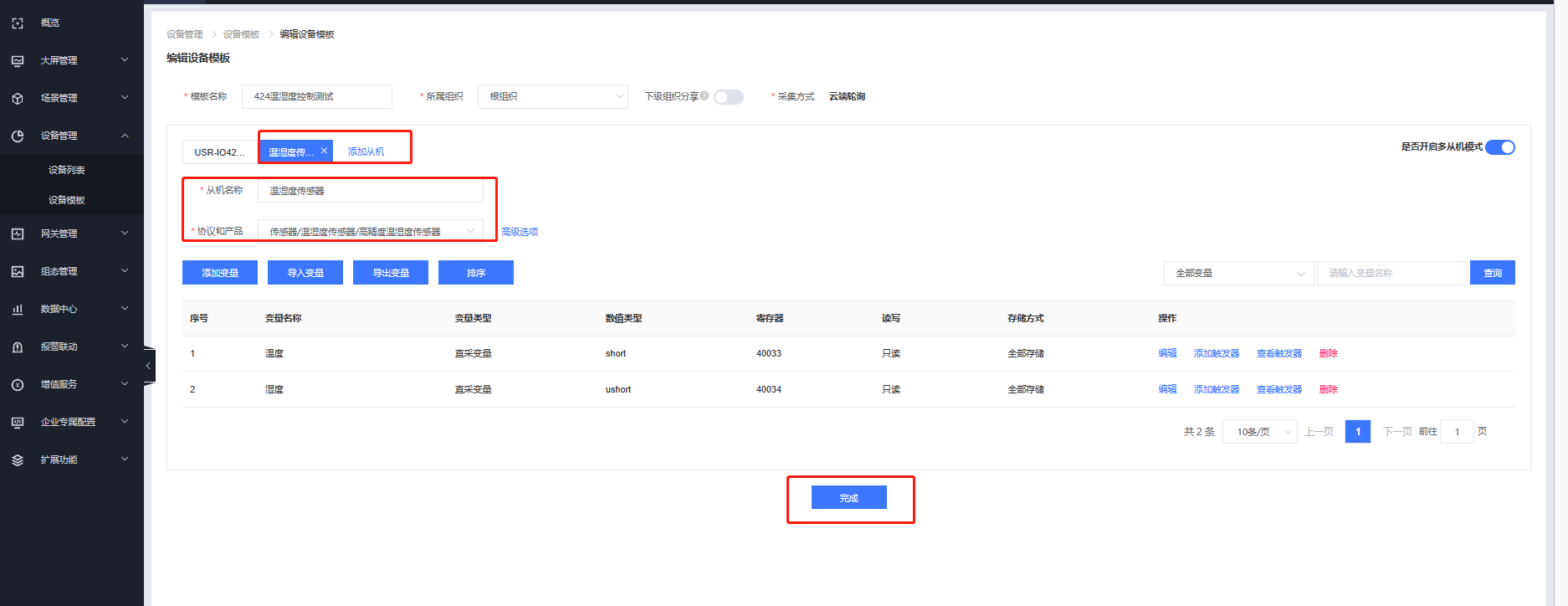This screenshot has width=1568, height=606.
Task: Click the 大屏管理 screen icon
Action: point(18,61)
